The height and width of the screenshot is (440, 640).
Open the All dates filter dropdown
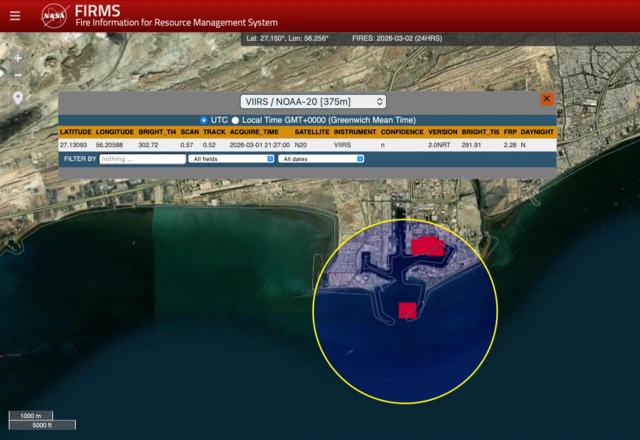pyautogui.click(x=321, y=159)
